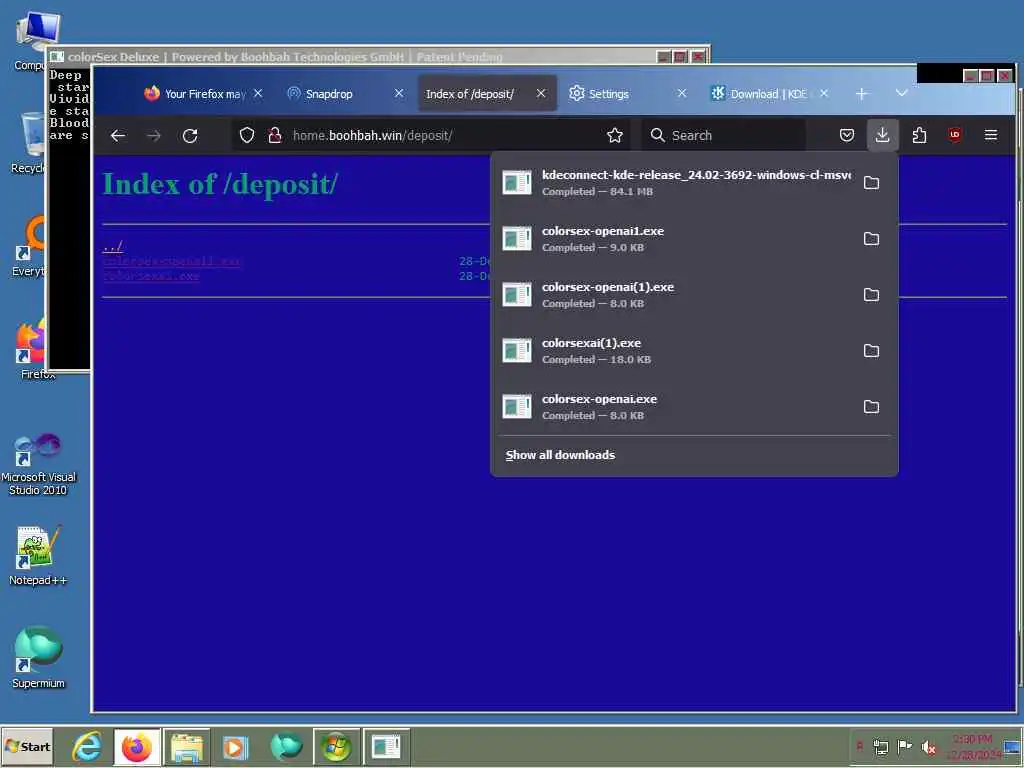Reload the page with the refresh icon
Viewport: 1024px width, 768px height.
pos(190,136)
